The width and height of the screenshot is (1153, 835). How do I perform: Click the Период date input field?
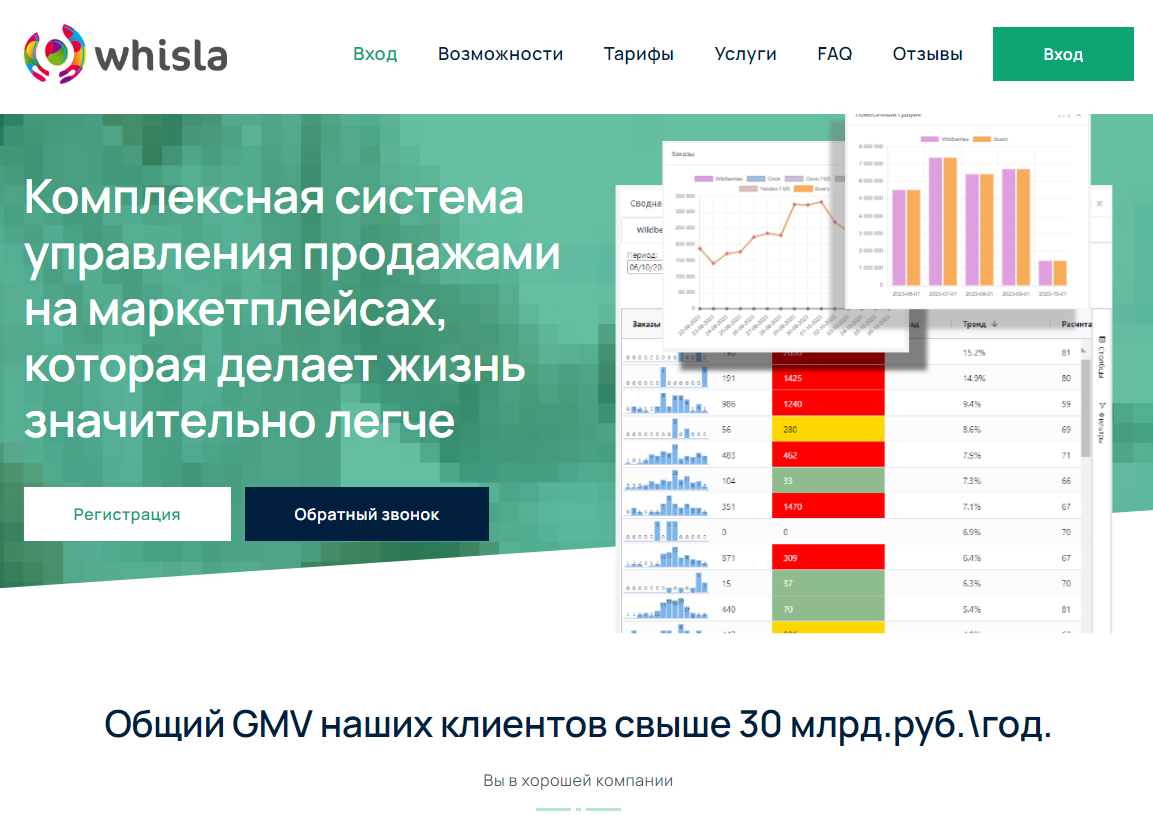(x=645, y=268)
